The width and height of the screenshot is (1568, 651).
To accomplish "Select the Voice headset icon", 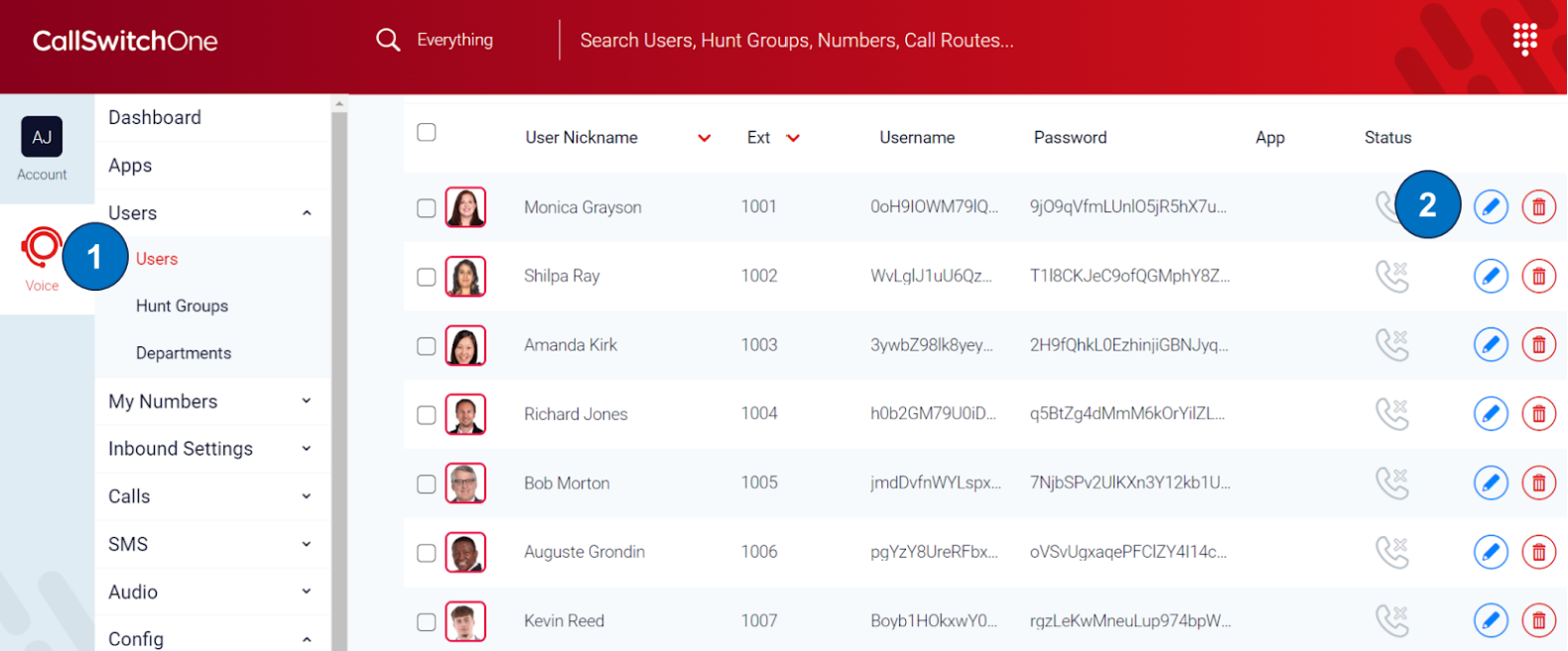I will click(x=42, y=248).
